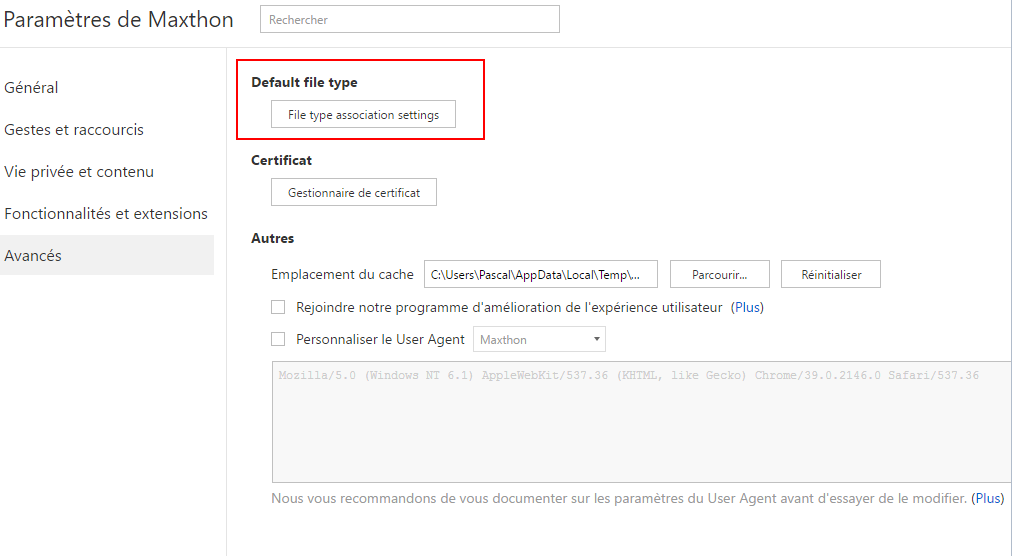Open the Plus link beside improvement program
This screenshot has height=556, width=1012.
click(x=747, y=307)
